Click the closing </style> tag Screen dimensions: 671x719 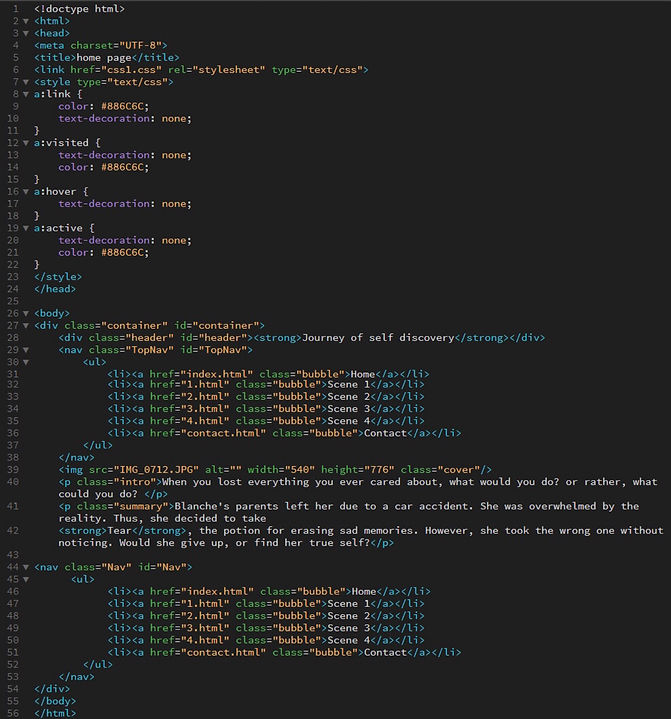coord(58,277)
